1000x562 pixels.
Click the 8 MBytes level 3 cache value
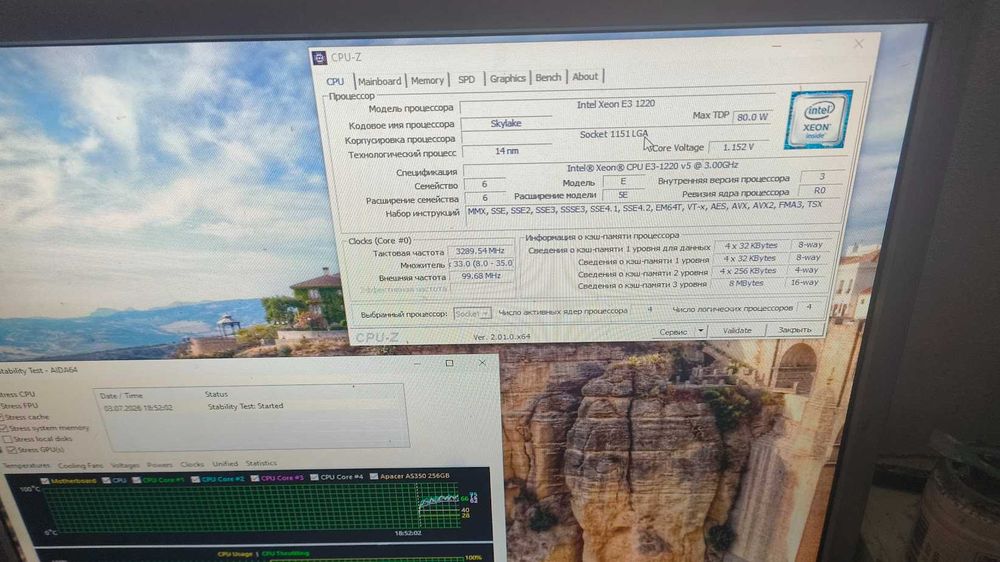coord(746,283)
